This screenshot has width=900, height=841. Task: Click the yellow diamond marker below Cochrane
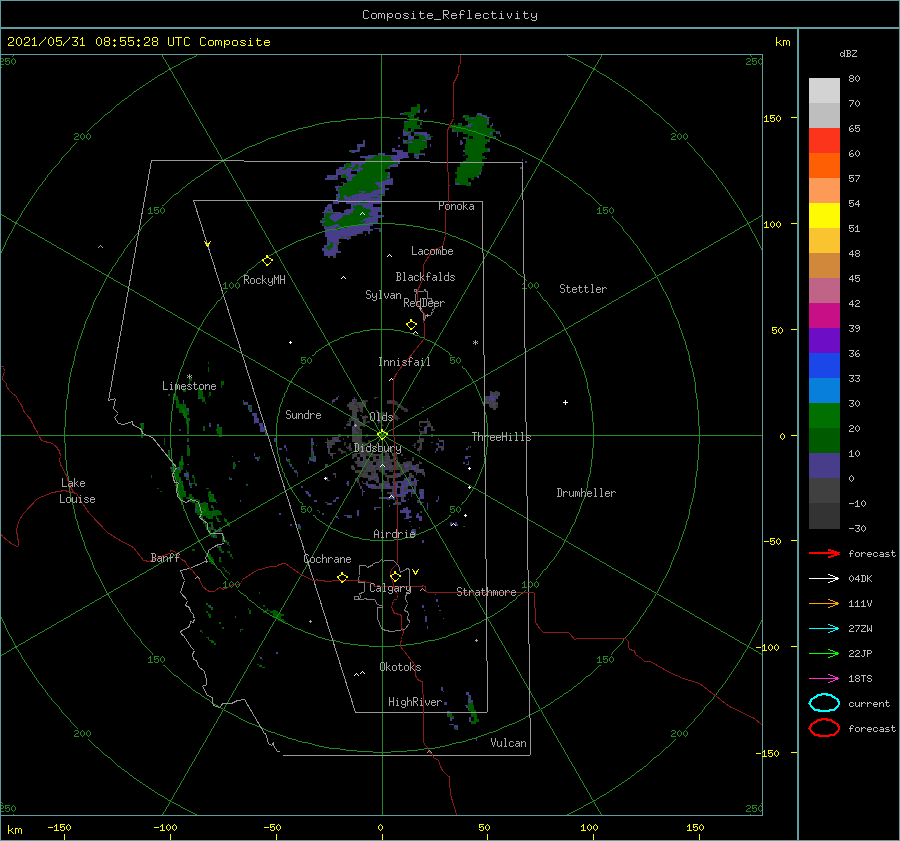342,577
